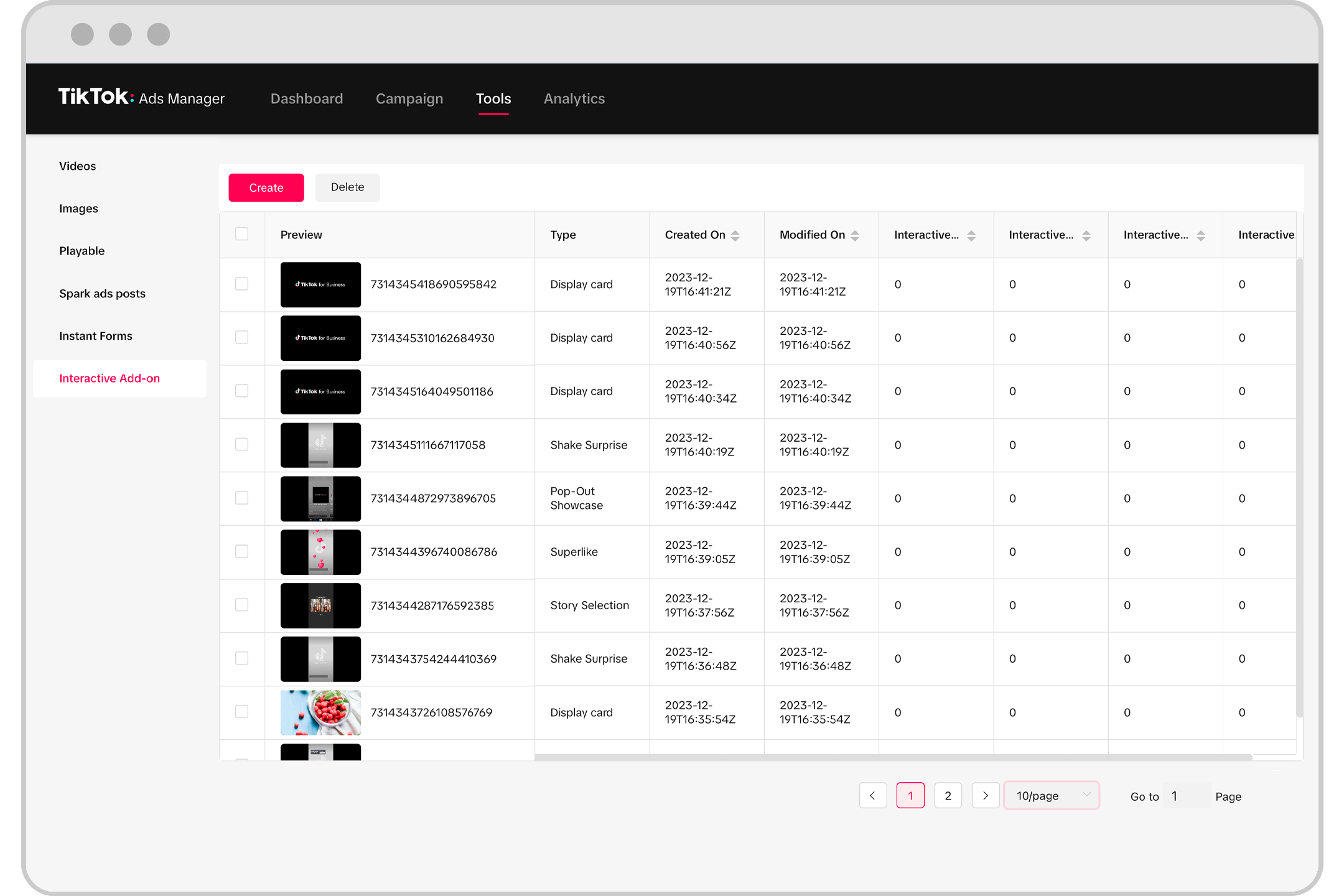This screenshot has height=896, width=1344.
Task: Check the row 7314343726108576769 checkbox
Action: [242, 712]
